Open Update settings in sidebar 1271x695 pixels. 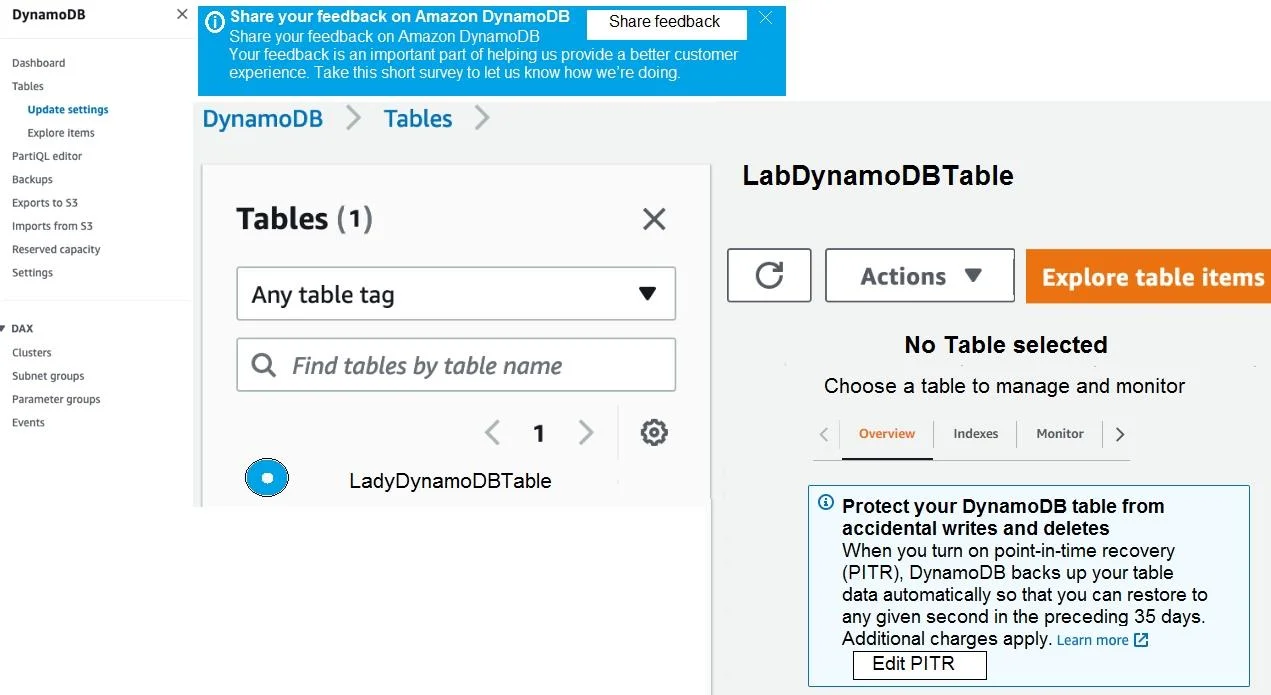coord(68,110)
